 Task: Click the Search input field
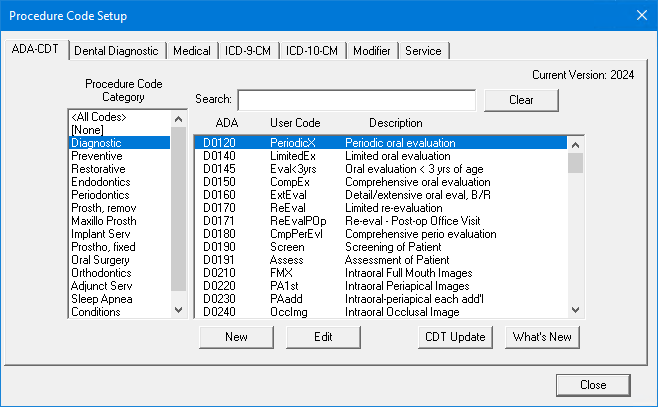[356, 100]
